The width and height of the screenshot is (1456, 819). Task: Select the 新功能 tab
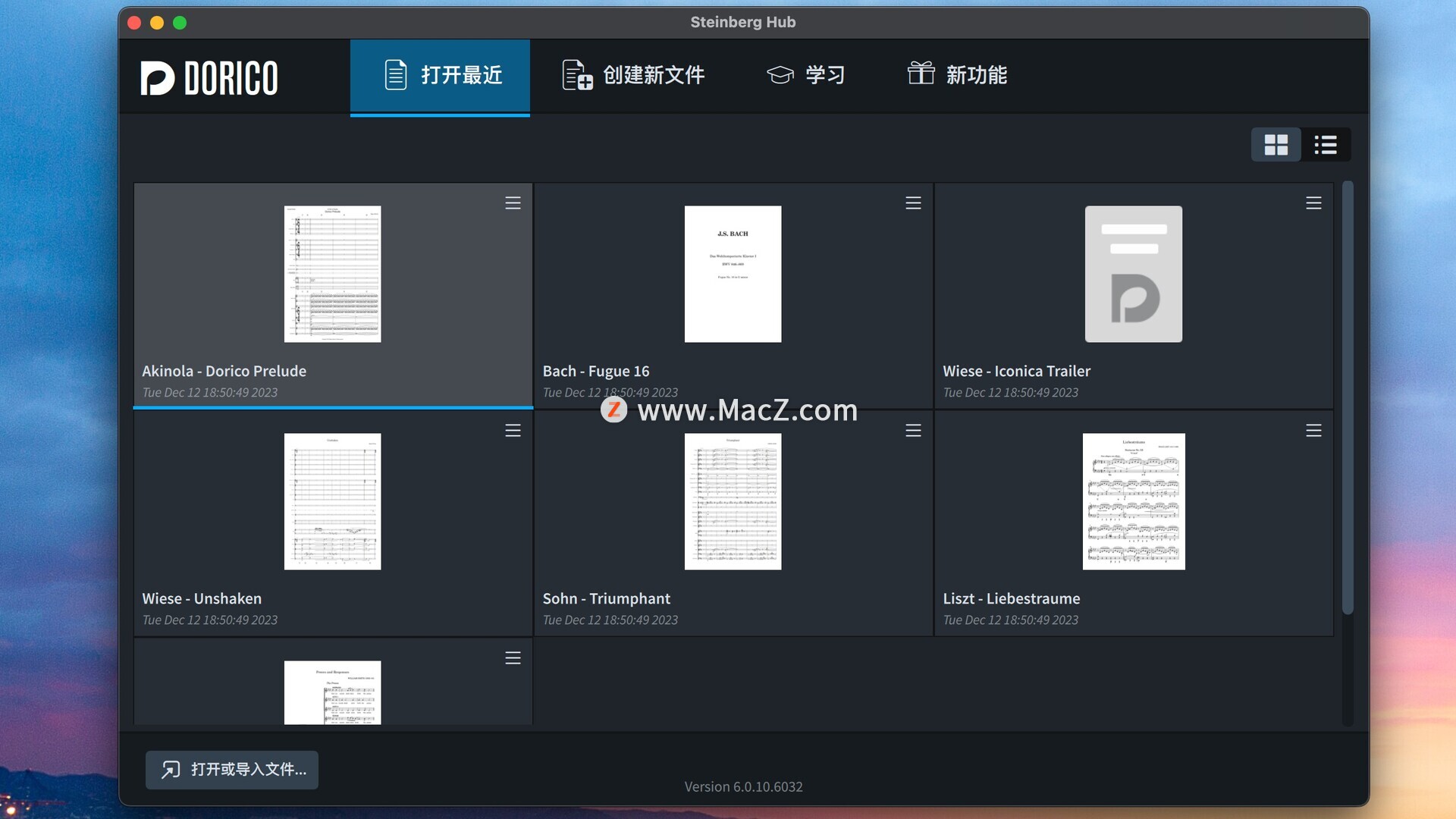click(957, 76)
